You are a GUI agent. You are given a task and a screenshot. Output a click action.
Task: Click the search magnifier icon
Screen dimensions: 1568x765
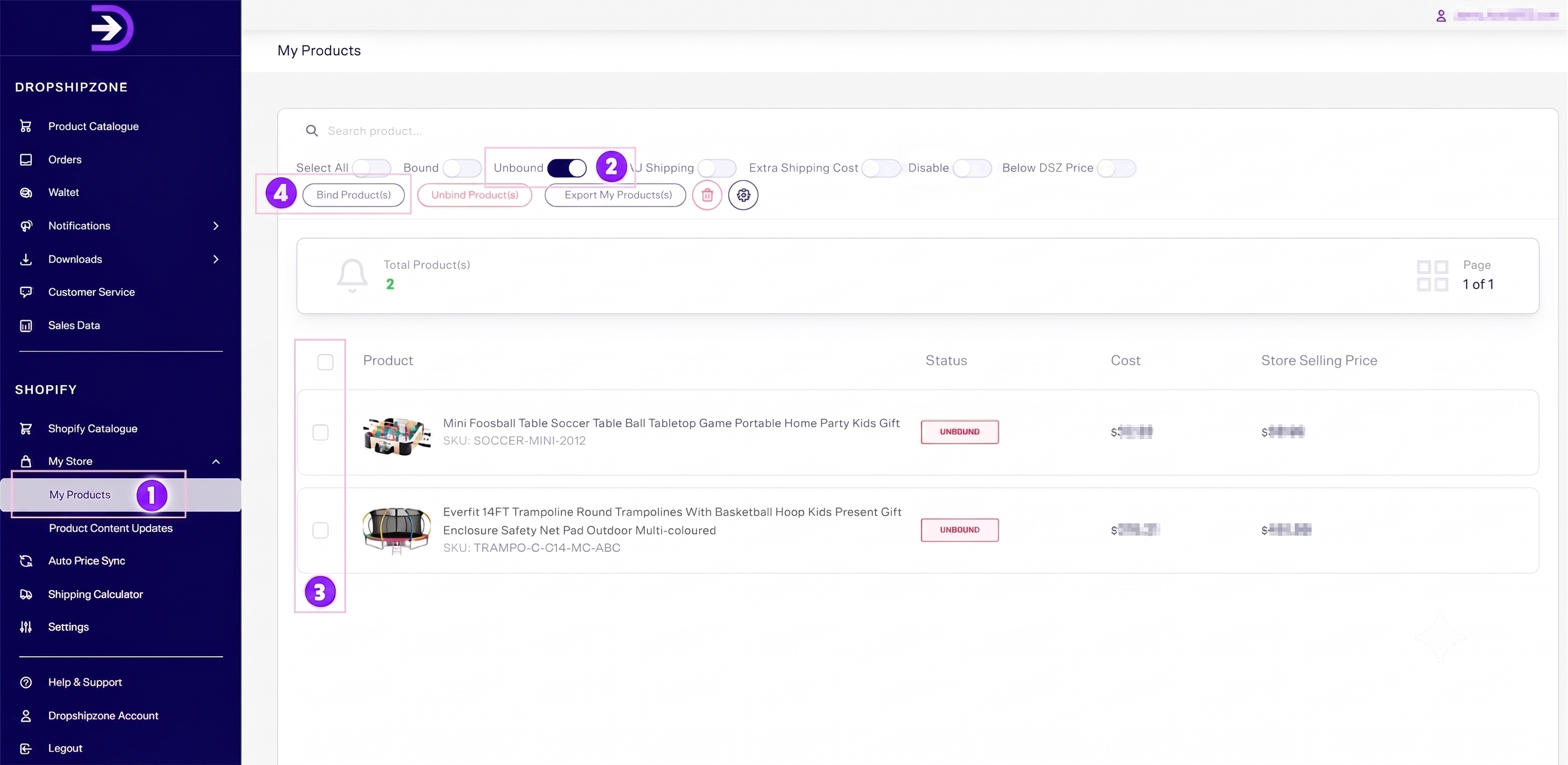311,131
